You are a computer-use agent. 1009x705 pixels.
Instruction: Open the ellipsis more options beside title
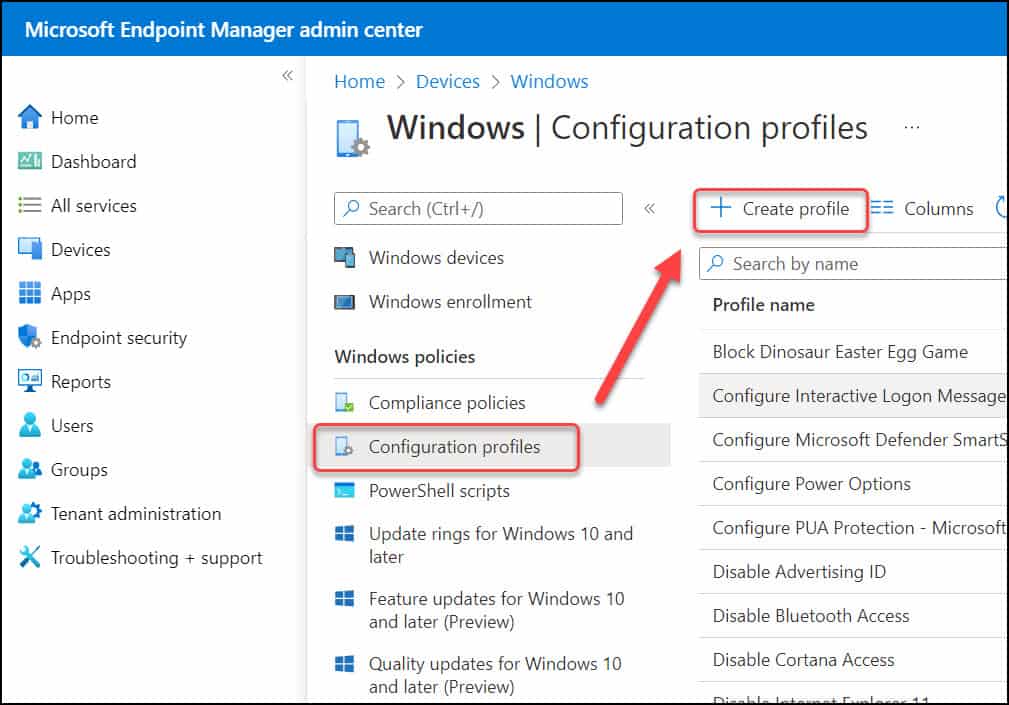click(x=911, y=127)
